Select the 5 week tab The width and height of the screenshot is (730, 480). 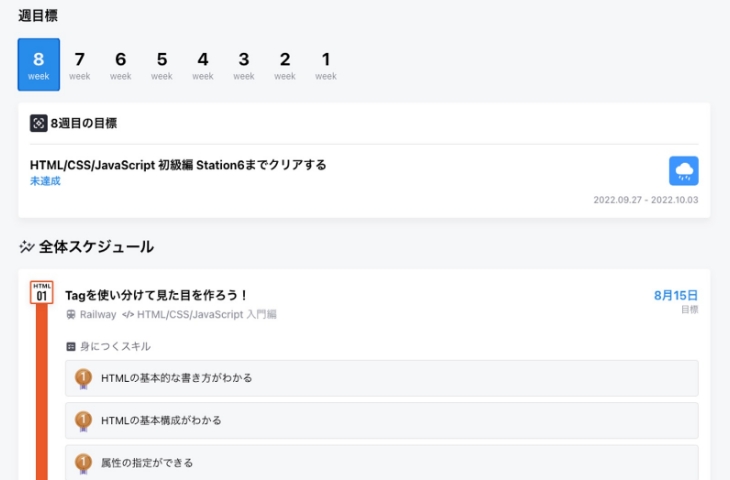click(x=162, y=64)
